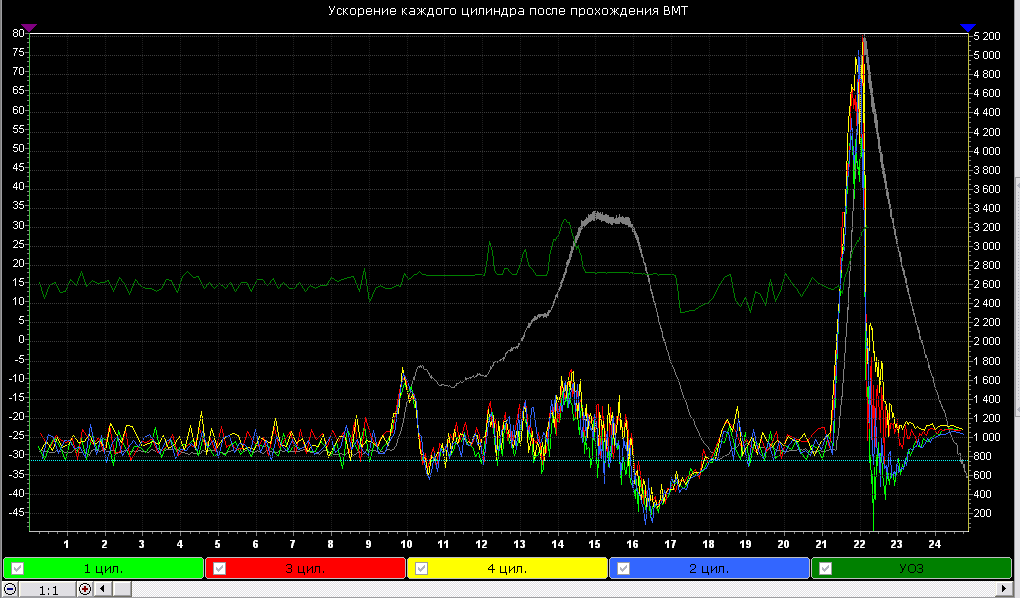
Task: Toggle the УОЗ series checkbox
Action: tap(825, 568)
